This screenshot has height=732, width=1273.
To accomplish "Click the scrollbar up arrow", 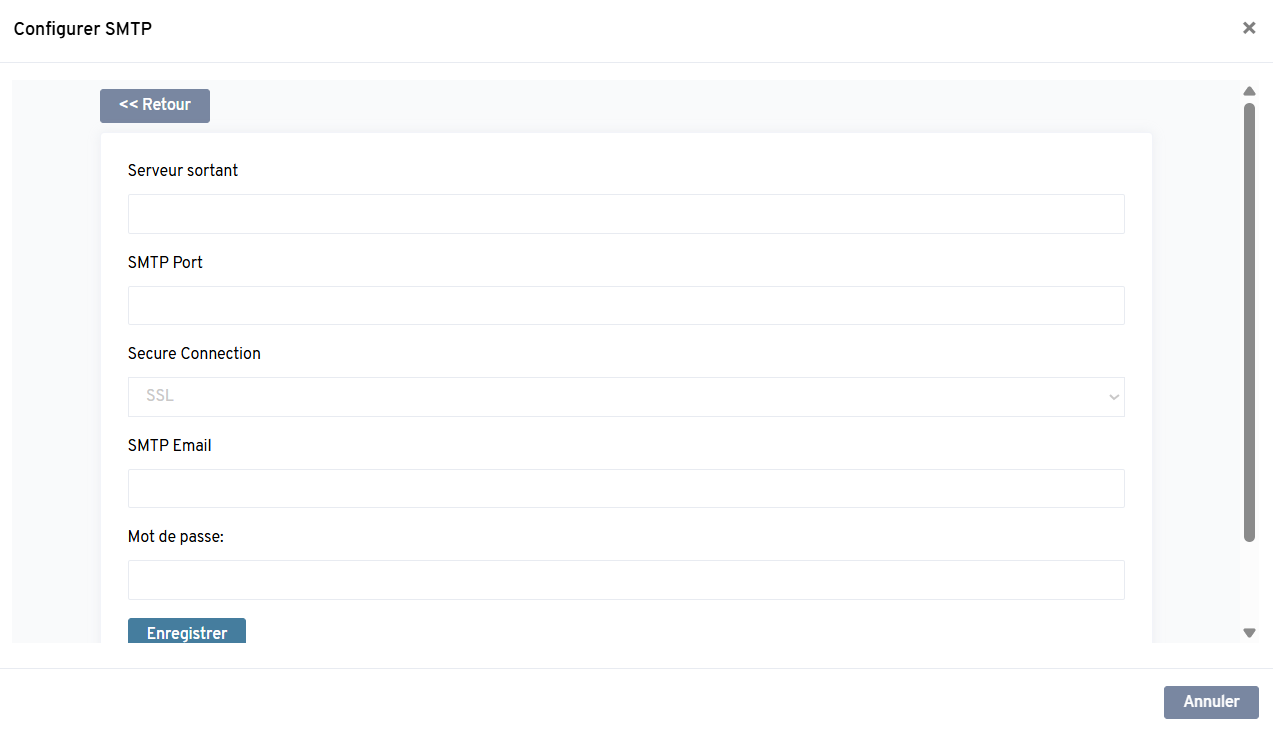I will tap(1249, 92).
